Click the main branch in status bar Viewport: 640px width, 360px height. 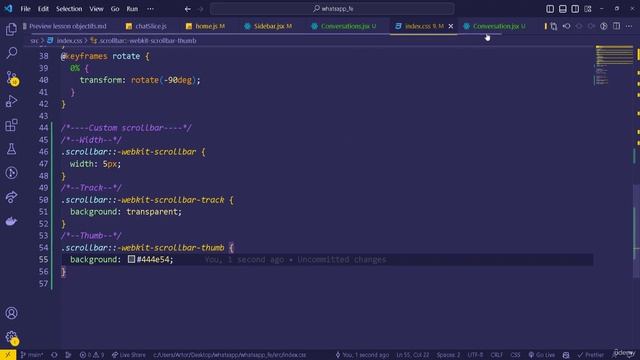coord(32,355)
